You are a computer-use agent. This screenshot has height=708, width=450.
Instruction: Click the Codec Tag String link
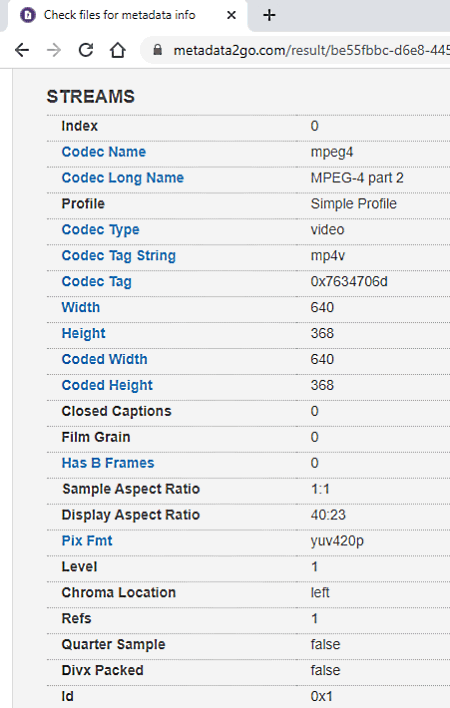tap(119, 256)
